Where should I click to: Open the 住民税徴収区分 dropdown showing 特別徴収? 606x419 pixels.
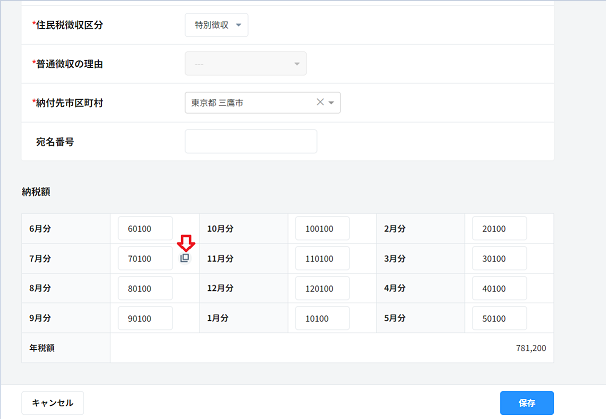216,25
